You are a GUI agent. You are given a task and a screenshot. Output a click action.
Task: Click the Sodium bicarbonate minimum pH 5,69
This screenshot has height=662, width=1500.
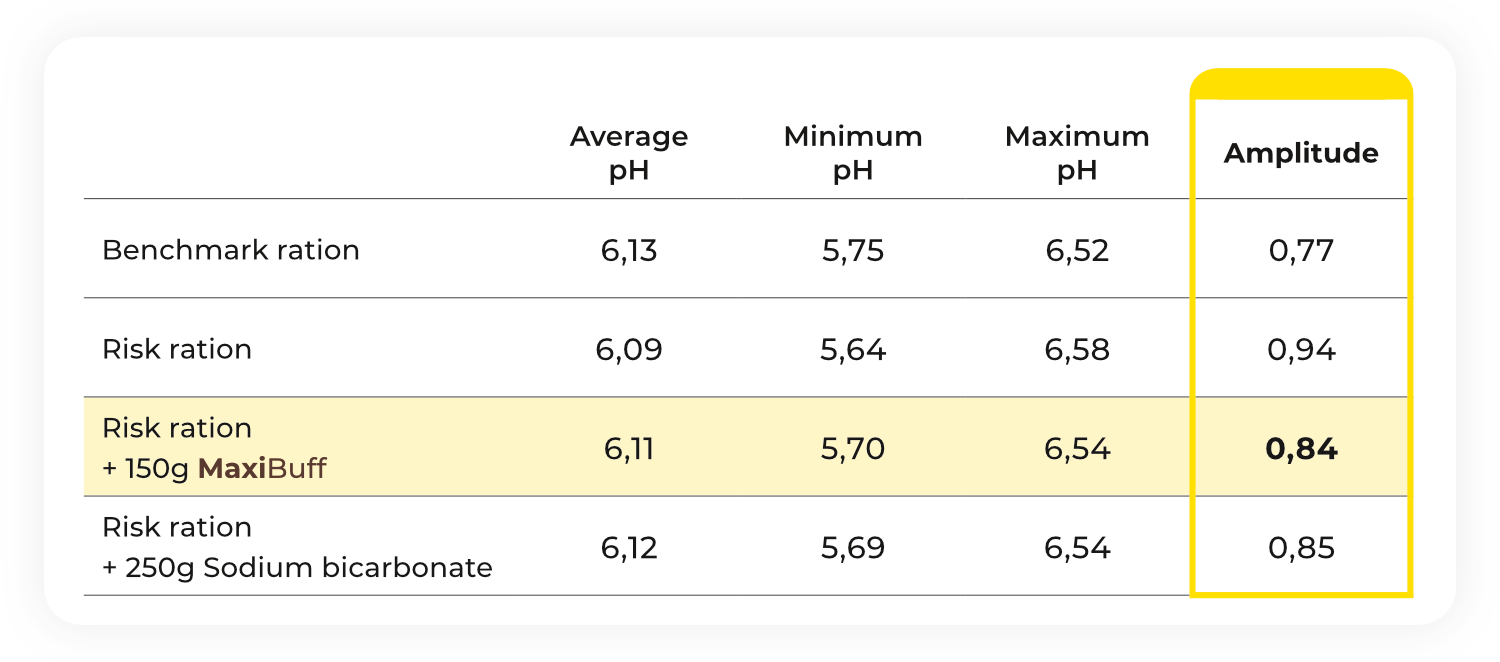[x=853, y=548]
